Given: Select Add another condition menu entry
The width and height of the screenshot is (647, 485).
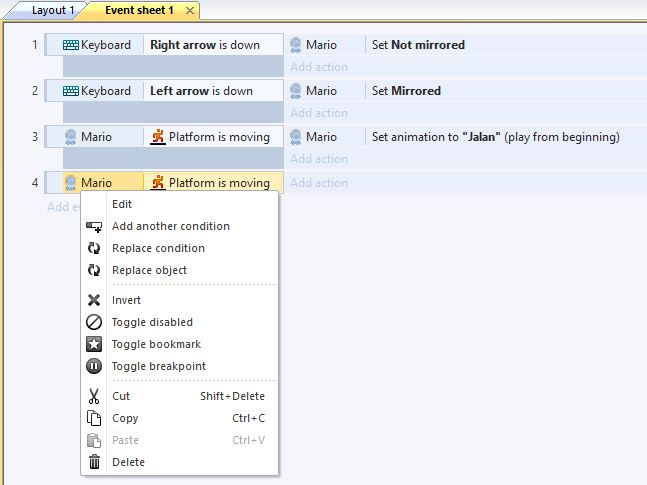Looking at the screenshot, I should (170, 226).
